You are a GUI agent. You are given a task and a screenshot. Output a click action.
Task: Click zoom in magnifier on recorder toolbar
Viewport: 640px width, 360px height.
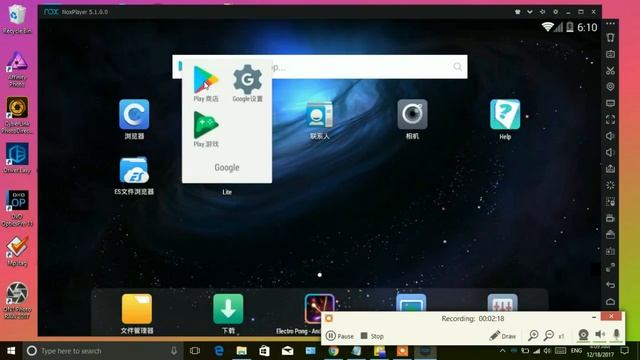[x=533, y=336]
